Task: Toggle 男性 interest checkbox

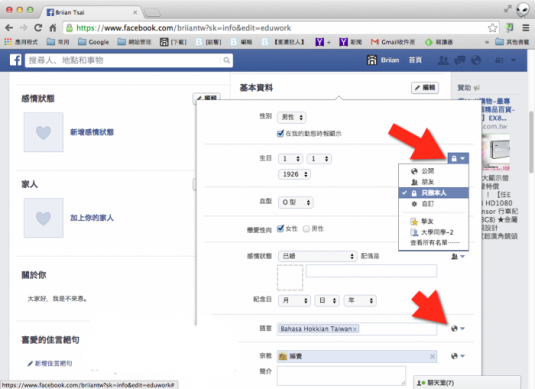Action: 306,229
